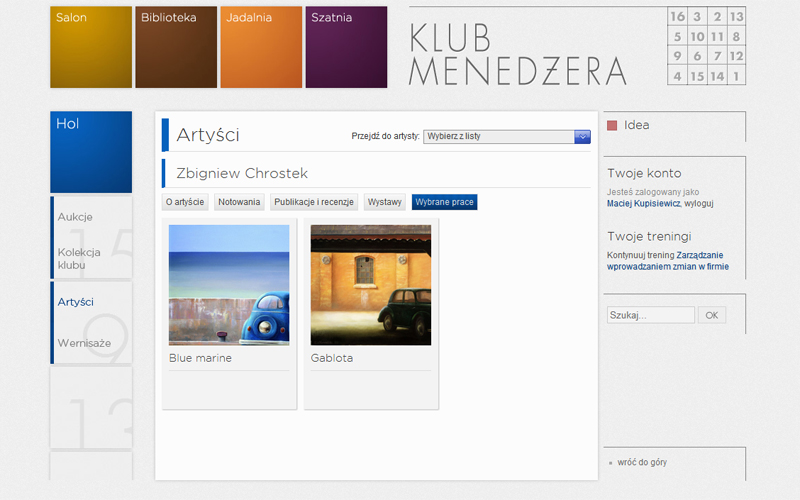Image resolution: width=800 pixels, height=500 pixels.
Task: Click the Klub Menedżera logo
Action: coord(517,54)
